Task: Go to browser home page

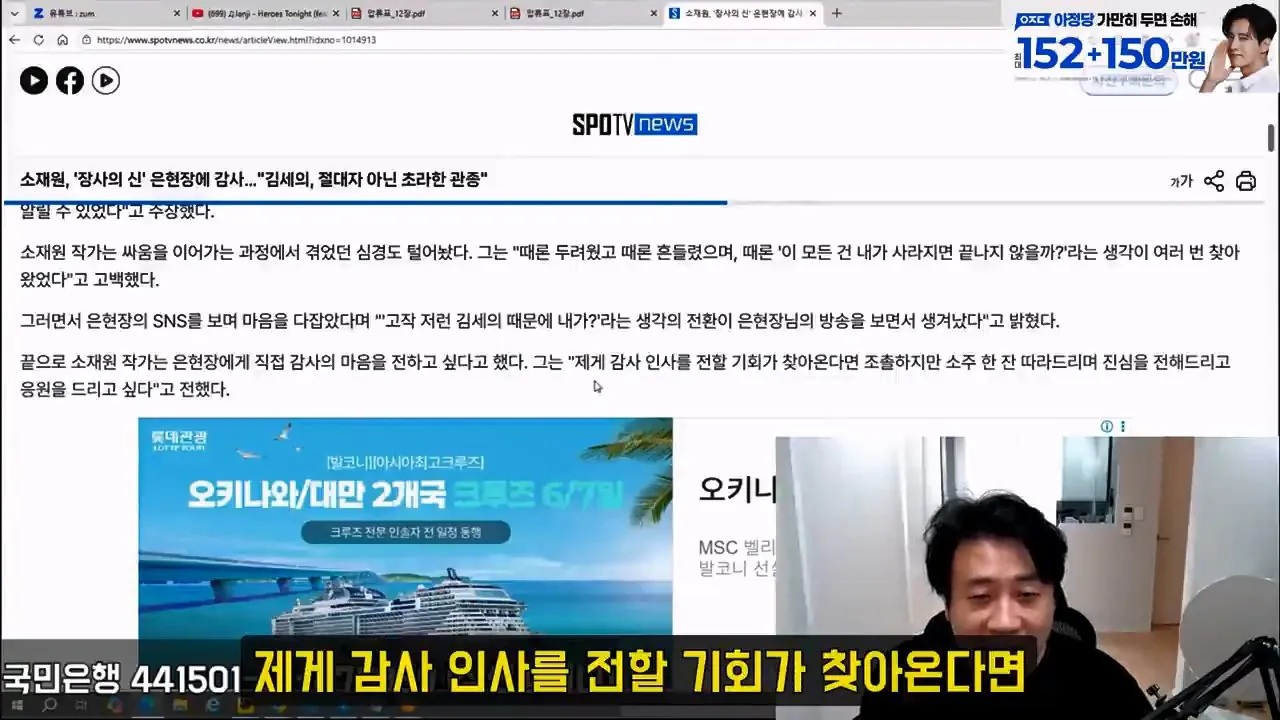Action: 62,40
